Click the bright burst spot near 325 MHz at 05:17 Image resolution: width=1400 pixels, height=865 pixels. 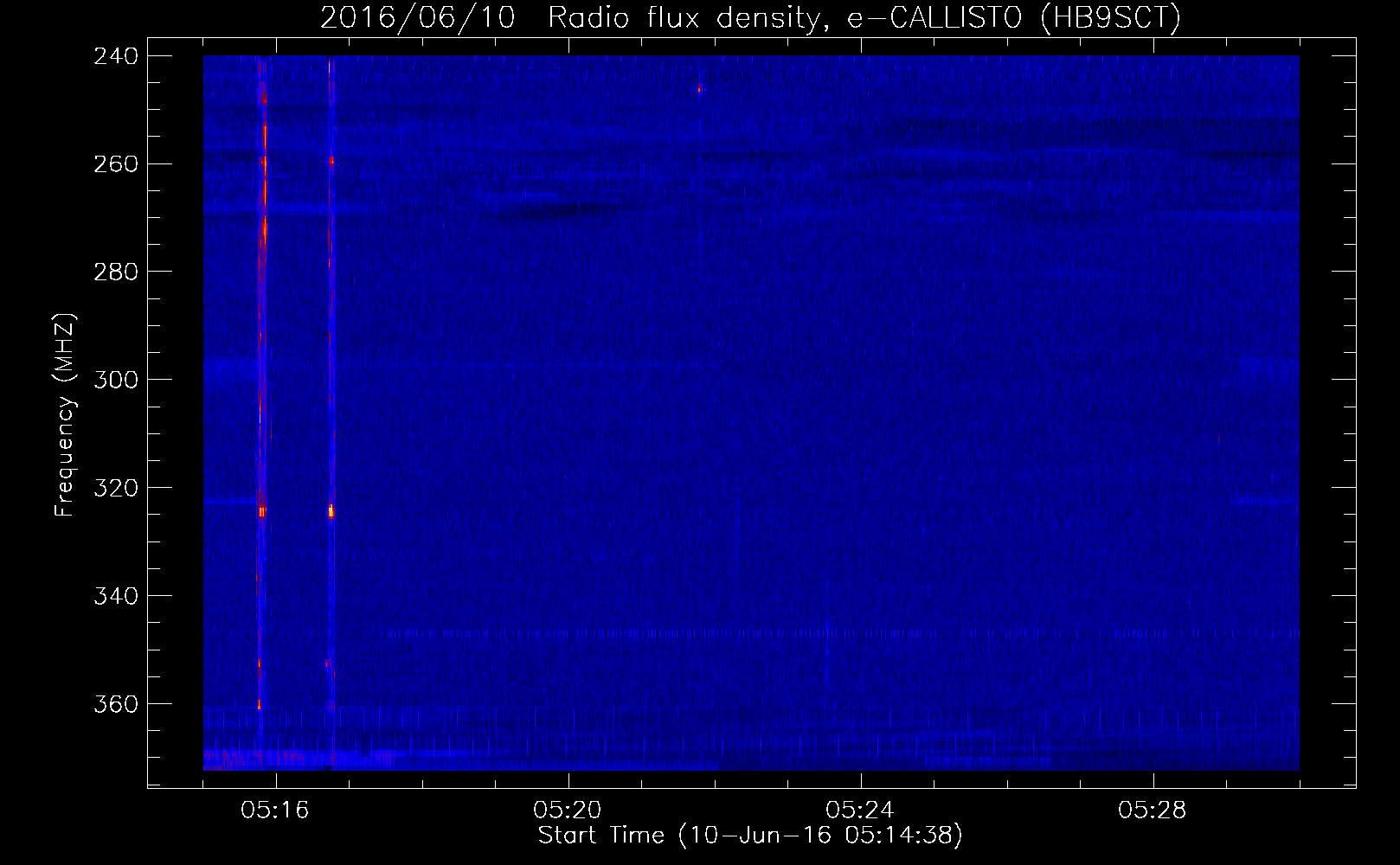[331, 511]
